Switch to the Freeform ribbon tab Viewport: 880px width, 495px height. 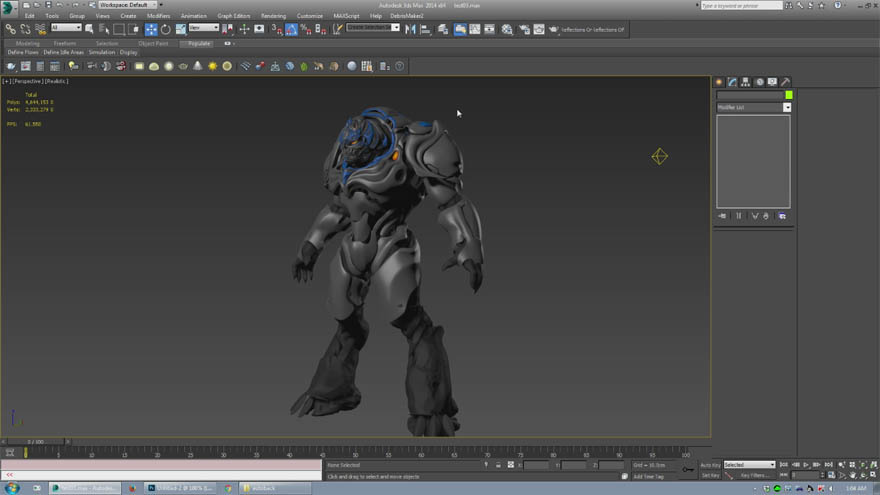click(65, 43)
